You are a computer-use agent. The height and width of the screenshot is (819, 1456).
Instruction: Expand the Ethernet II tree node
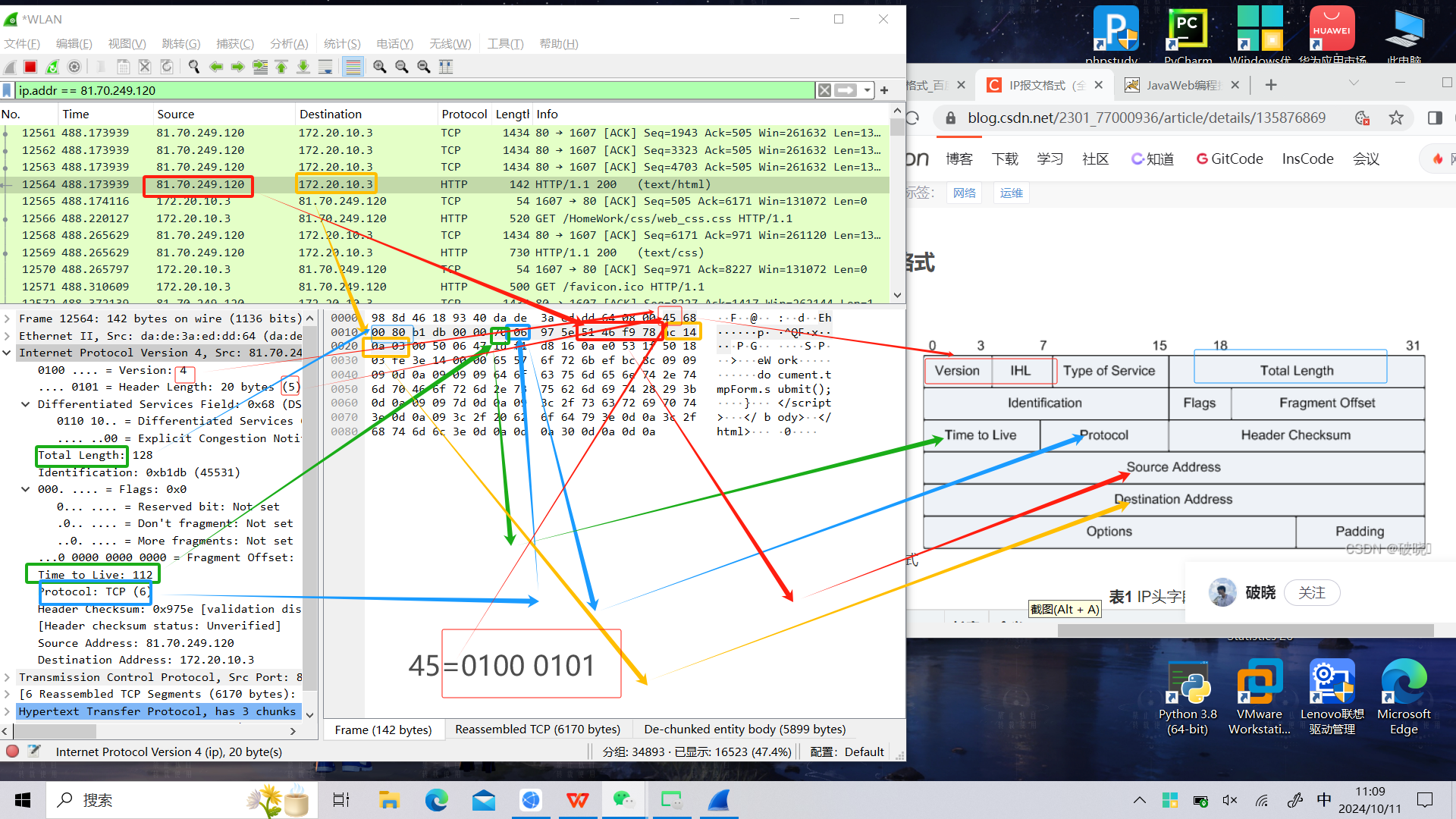click(x=7, y=336)
